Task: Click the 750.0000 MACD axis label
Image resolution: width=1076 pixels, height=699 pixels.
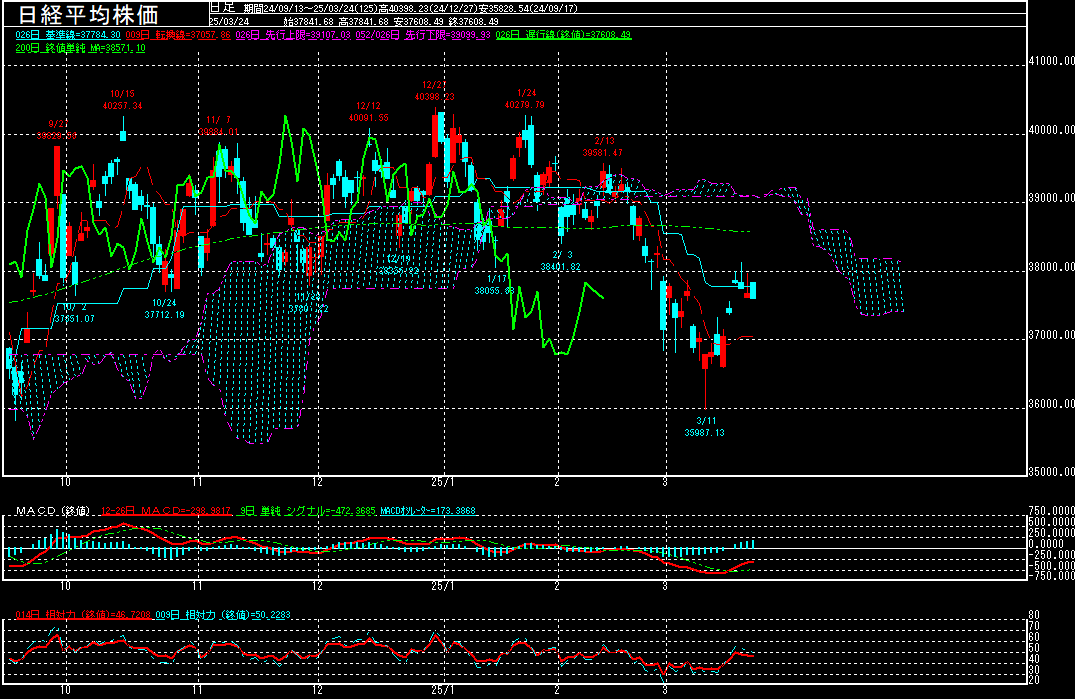Action: point(1052,511)
